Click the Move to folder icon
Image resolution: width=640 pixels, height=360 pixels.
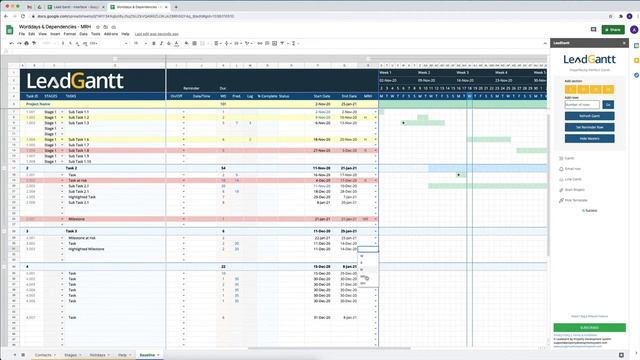coord(106,27)
